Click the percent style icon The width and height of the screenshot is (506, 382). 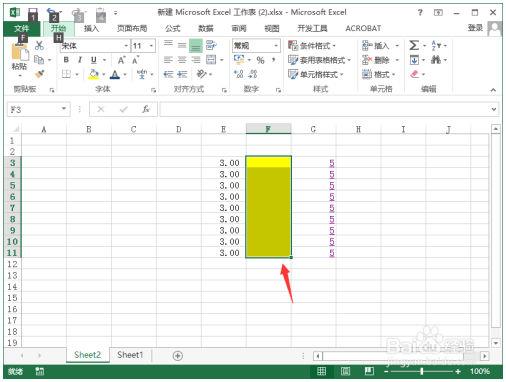point(260,60)
